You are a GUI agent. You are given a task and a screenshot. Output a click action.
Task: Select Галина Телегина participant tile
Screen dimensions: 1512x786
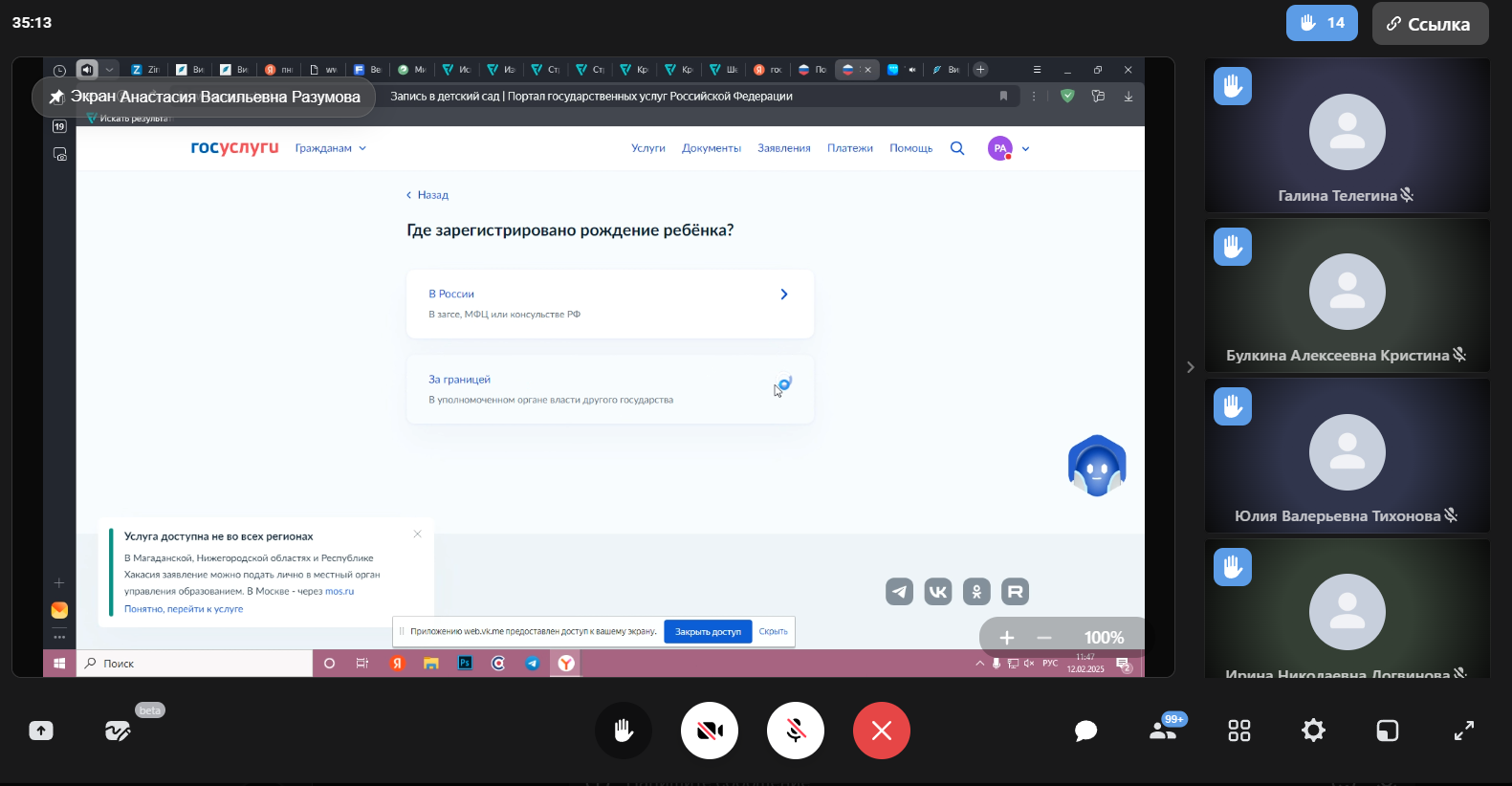(1347, 135)
